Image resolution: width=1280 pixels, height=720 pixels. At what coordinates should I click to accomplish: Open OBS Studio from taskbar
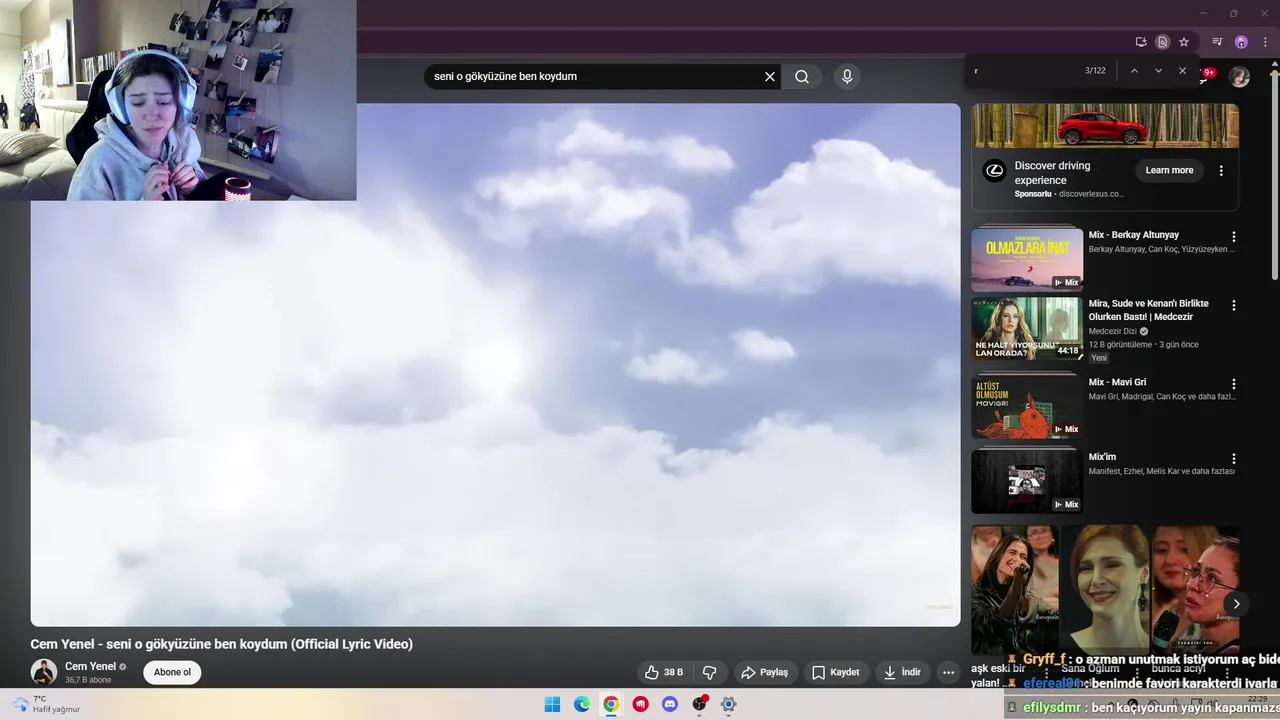[699, 704]
